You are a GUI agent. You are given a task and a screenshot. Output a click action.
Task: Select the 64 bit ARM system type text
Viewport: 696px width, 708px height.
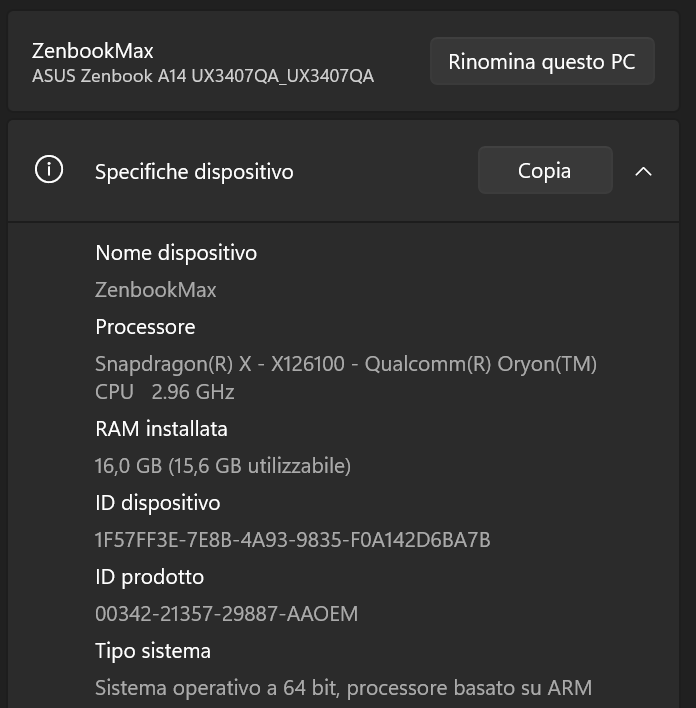pyautogui.click(x=343, y=688)
